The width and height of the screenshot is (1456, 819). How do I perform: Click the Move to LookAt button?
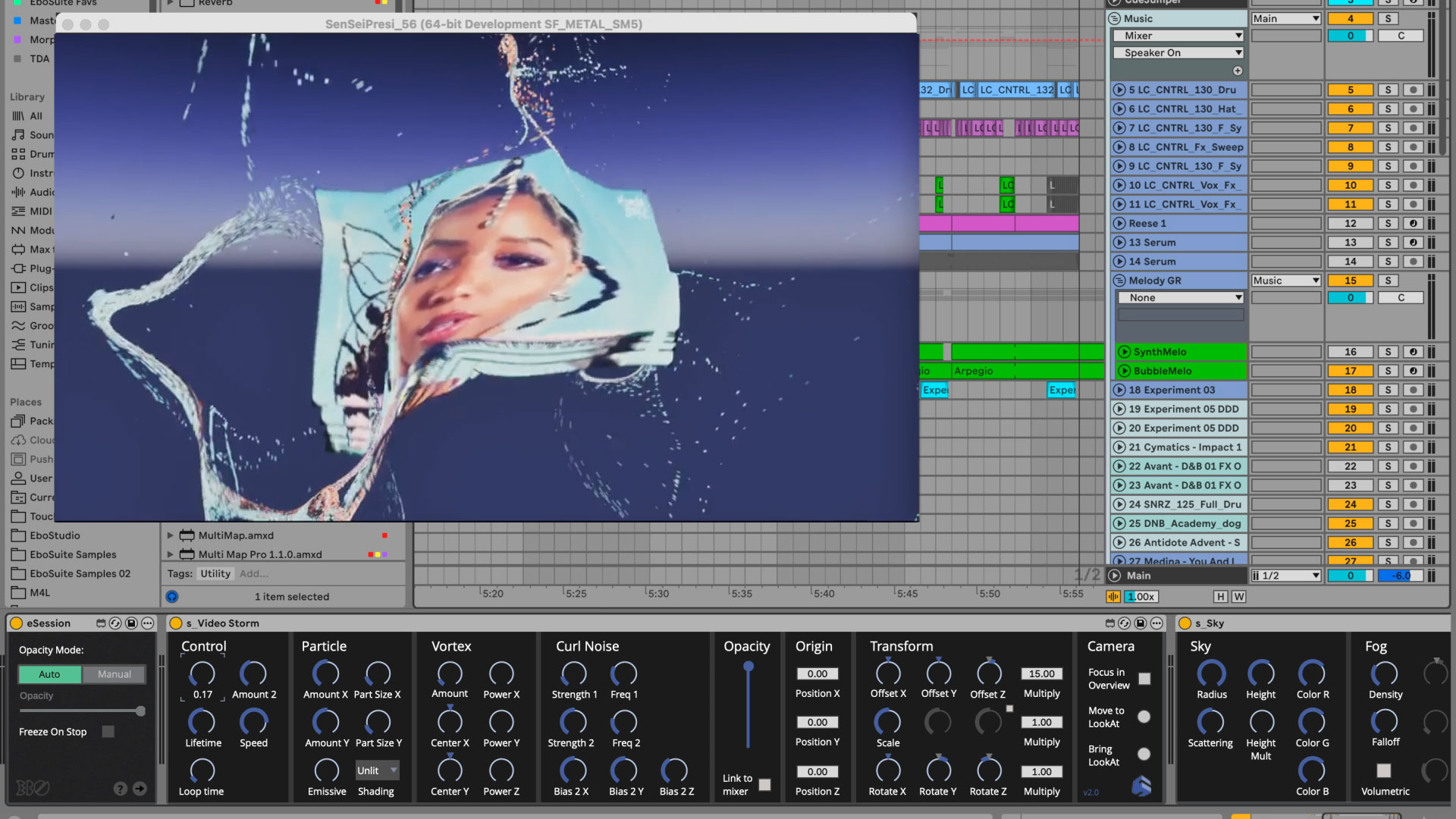point(1144,717)
